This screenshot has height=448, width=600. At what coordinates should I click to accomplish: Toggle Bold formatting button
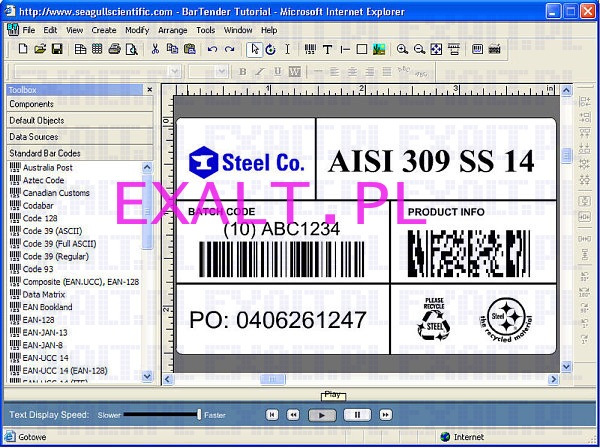pyautogui.click(x=242, y=72)
